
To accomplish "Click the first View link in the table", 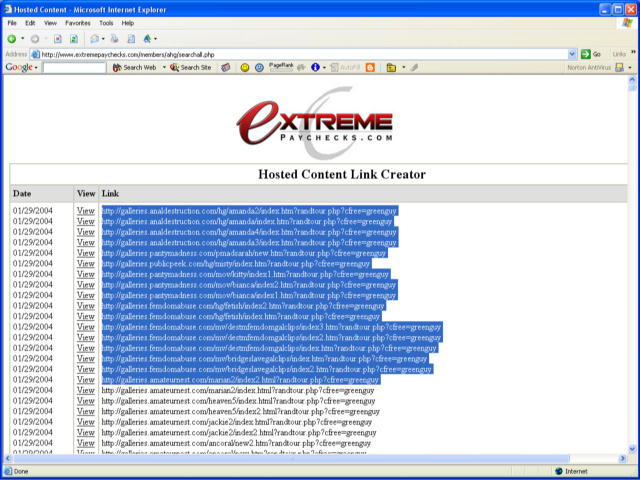I will coord(85,211).
